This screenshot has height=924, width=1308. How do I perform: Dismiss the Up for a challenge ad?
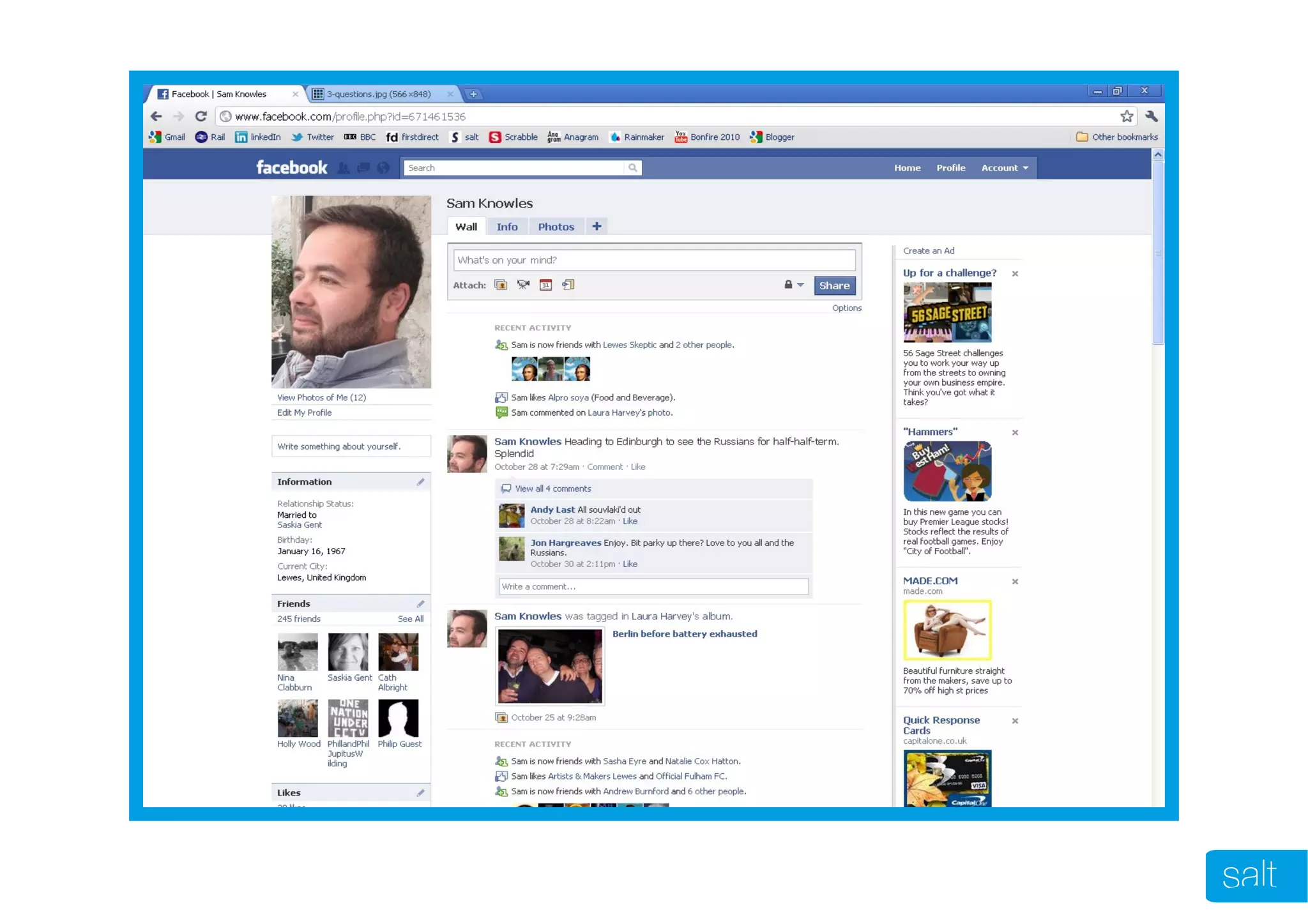click(1015, 273)
